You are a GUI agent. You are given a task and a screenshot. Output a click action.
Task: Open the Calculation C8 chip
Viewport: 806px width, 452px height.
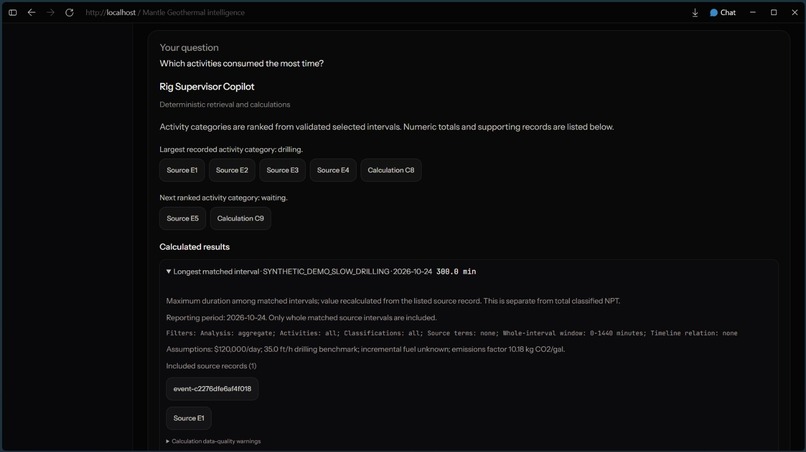391,170
